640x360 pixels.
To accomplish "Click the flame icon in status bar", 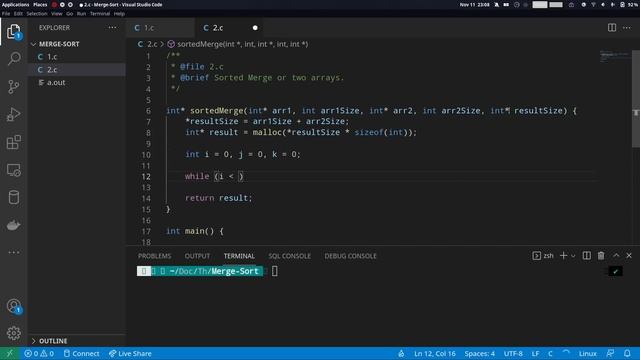I will coord(401,353).
